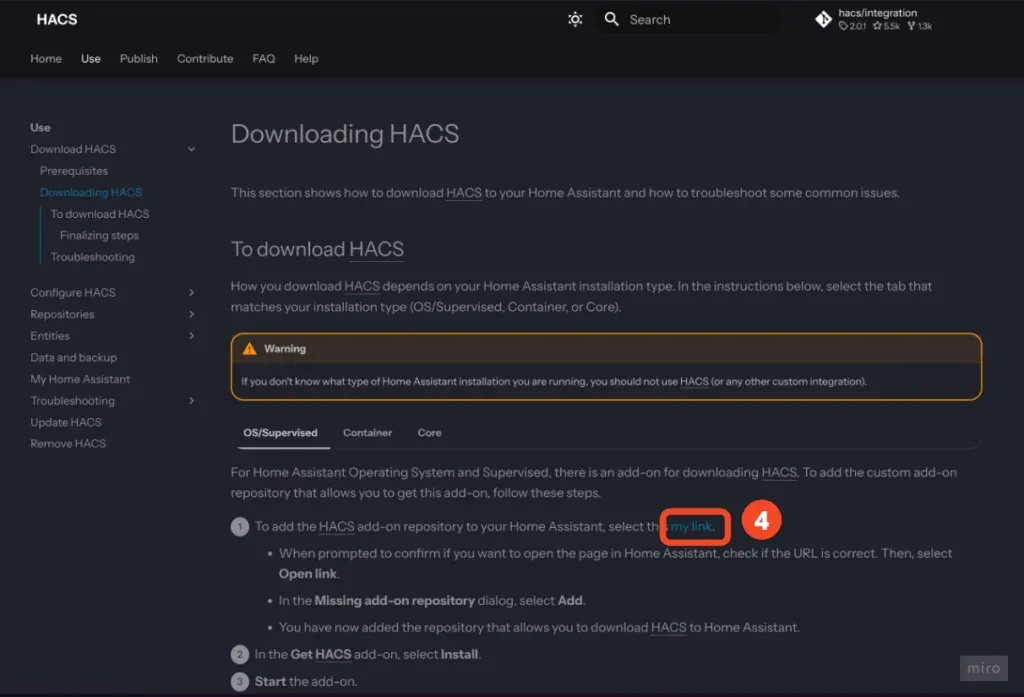Click the HACS logo in the top bar
The height and width of the screenshot is (697, 1024).
pyautogui.click(x=56, y=19)
